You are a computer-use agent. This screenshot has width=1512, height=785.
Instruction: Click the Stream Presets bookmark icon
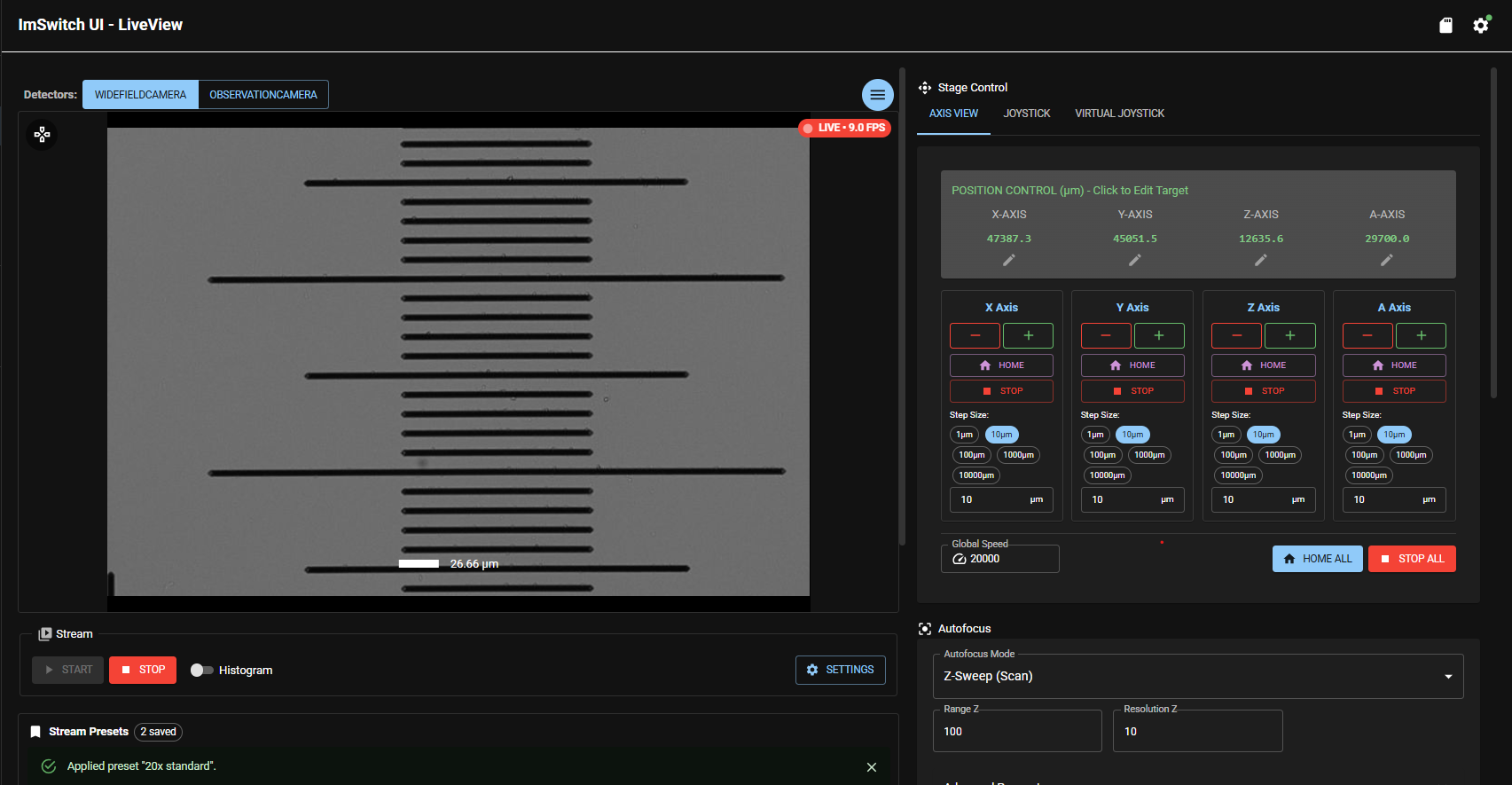(35, 732)
